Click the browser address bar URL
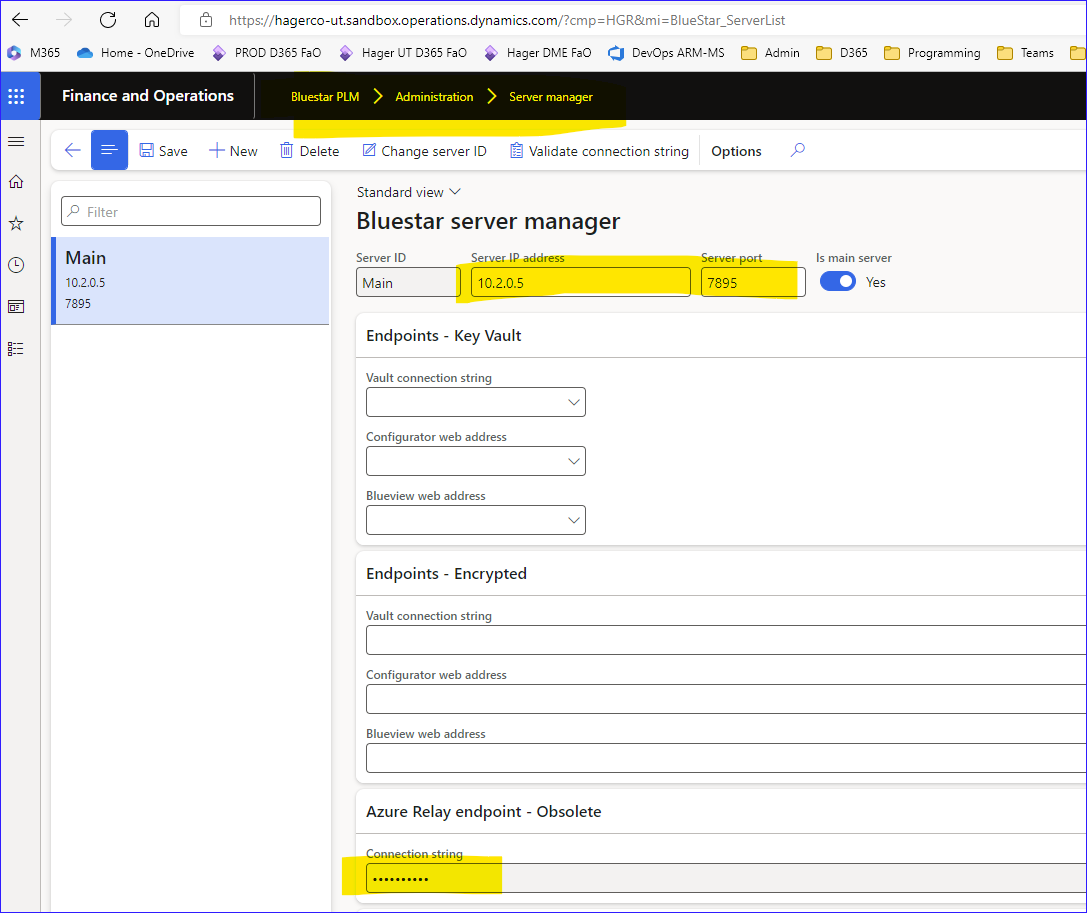1087x913 pixels. [x=507, y=20]
